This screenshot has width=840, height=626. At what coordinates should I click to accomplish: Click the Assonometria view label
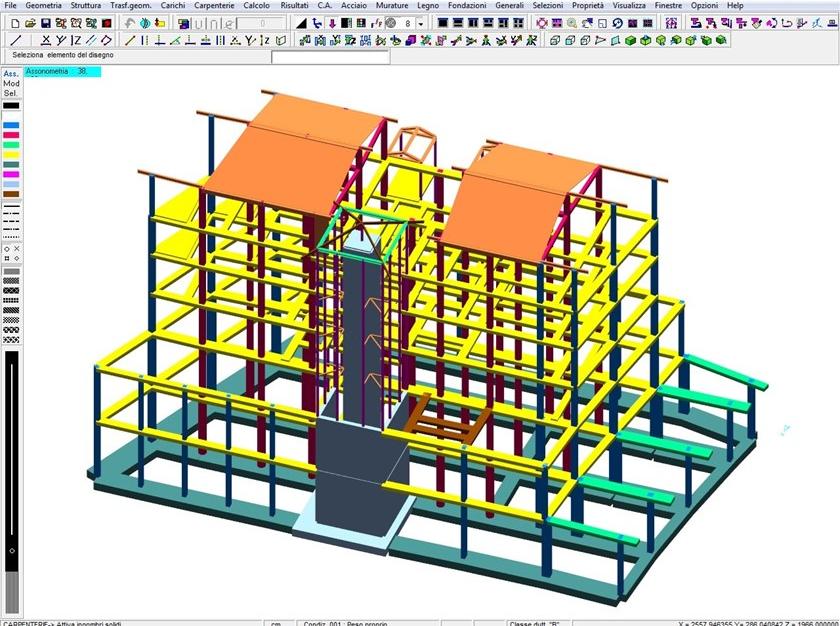tap(62, 73)
